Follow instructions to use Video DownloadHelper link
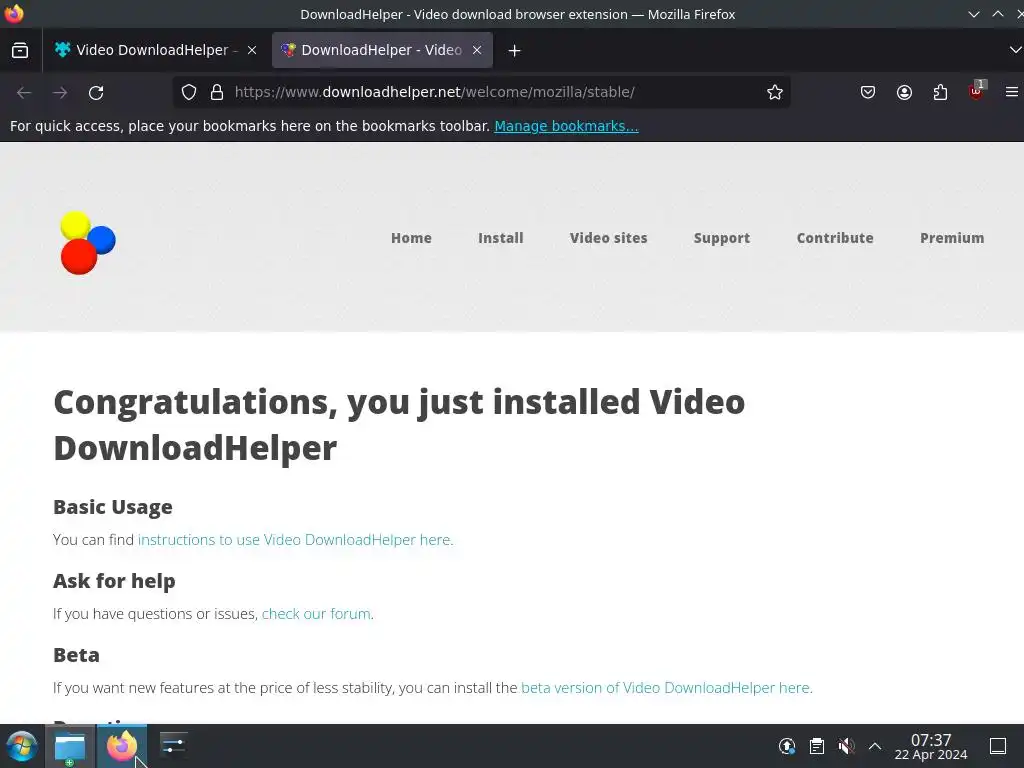The height and width of the screenshot is (768, 1024). coord(295,539)
